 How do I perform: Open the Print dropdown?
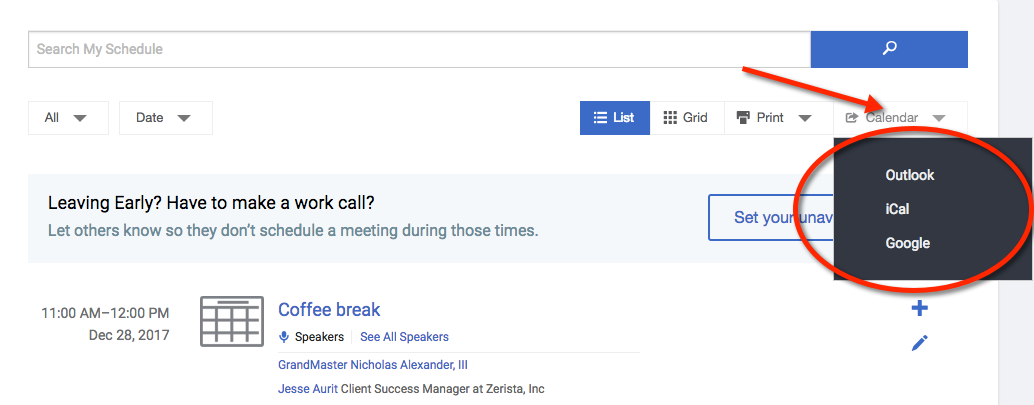point(778,118)
